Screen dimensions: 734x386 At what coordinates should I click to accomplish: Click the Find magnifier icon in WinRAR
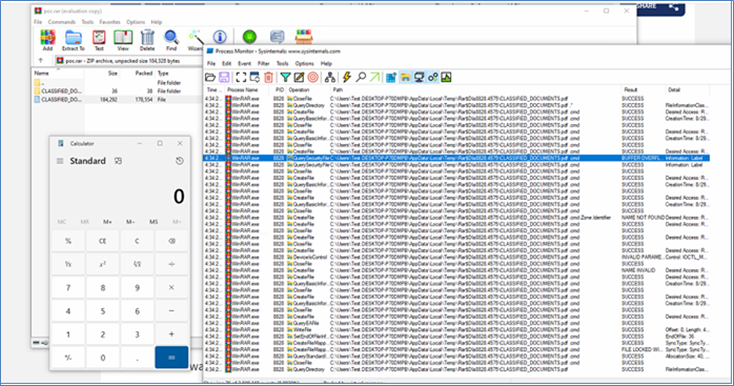[171, 40]
